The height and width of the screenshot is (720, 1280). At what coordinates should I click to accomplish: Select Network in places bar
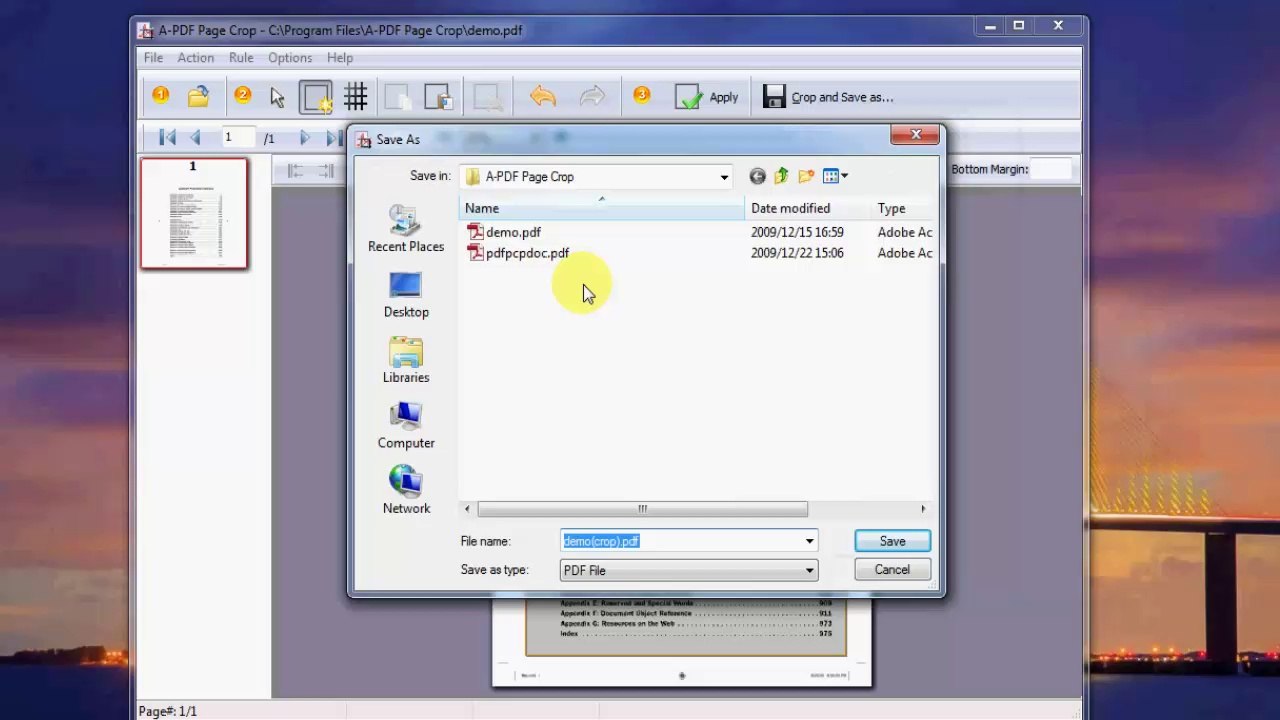(x=406, y=491)
